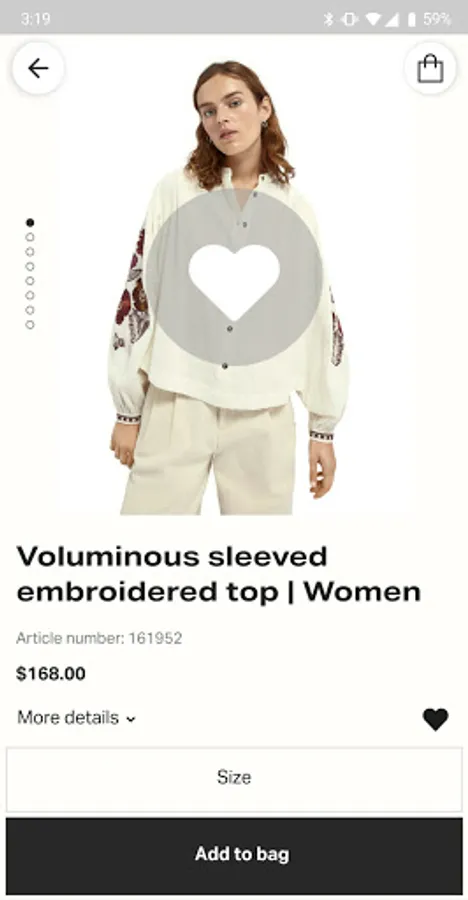468x900 pixels.
Task: Toggle the black heart wishlist icon
Action: tap(436, 719)
